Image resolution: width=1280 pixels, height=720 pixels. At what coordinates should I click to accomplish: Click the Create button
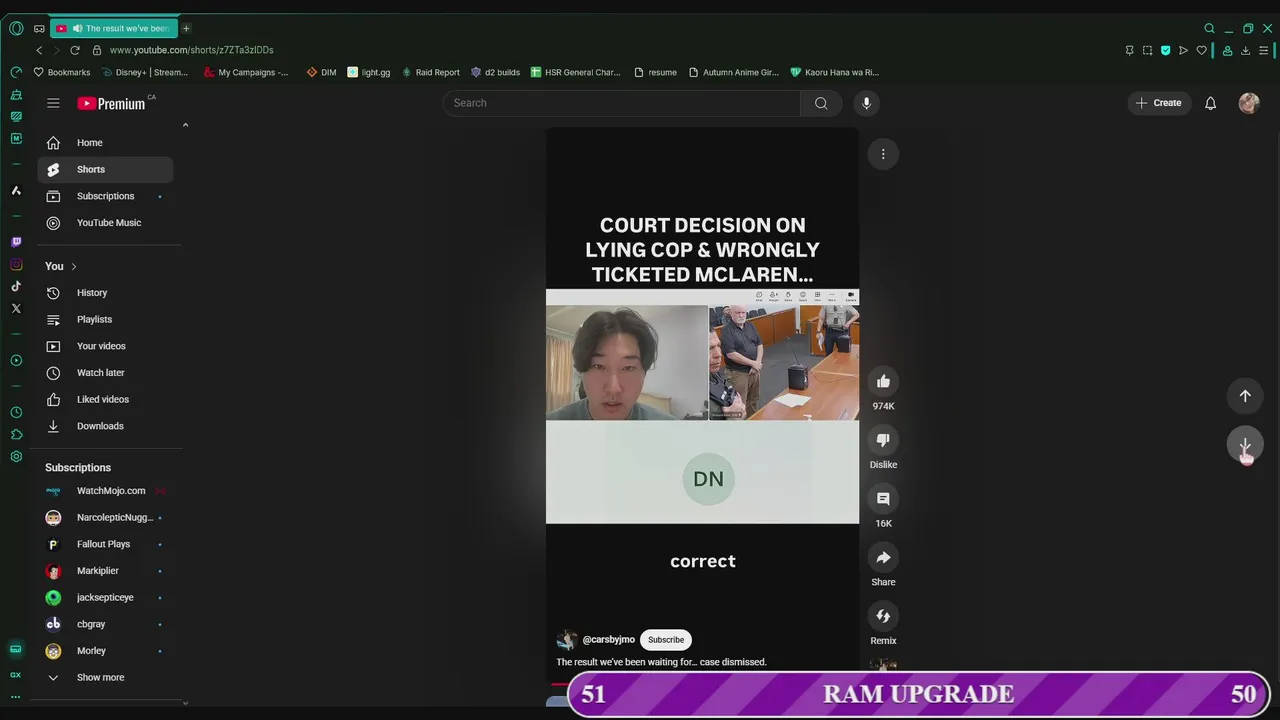coord(1159,103)
